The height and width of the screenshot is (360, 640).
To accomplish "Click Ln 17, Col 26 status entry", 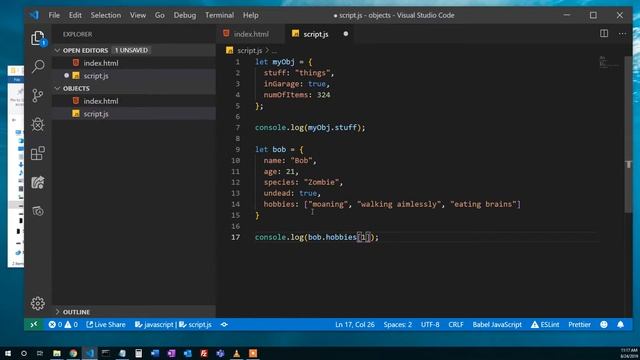I will pos(355,324).
